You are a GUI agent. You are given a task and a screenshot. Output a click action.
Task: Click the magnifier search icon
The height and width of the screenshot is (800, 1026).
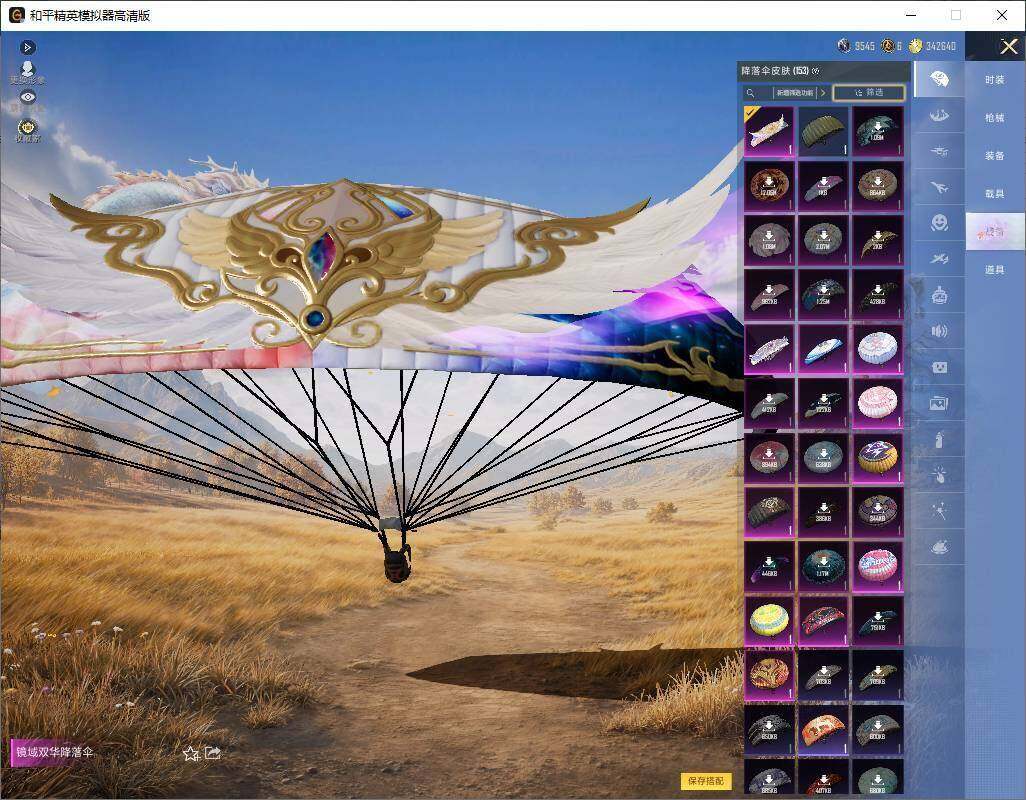point(751,93)
